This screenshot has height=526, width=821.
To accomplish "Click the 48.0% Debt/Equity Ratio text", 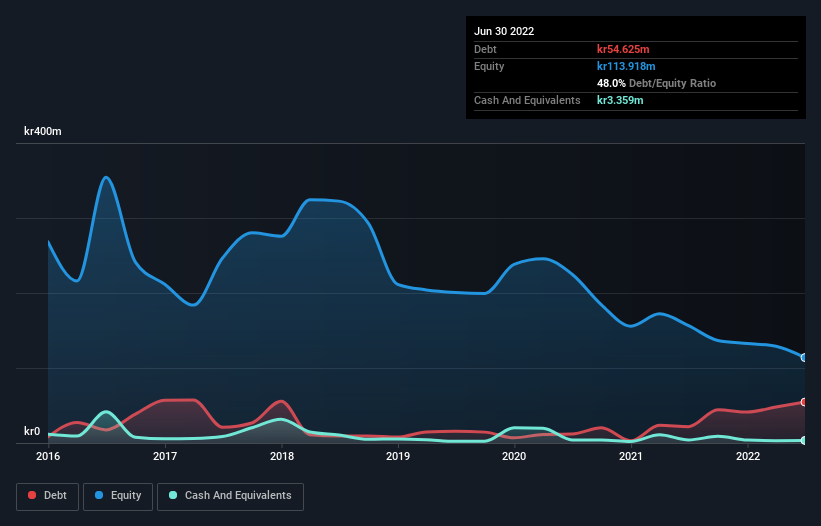I will pyautogui.click(x=657, y=83).
